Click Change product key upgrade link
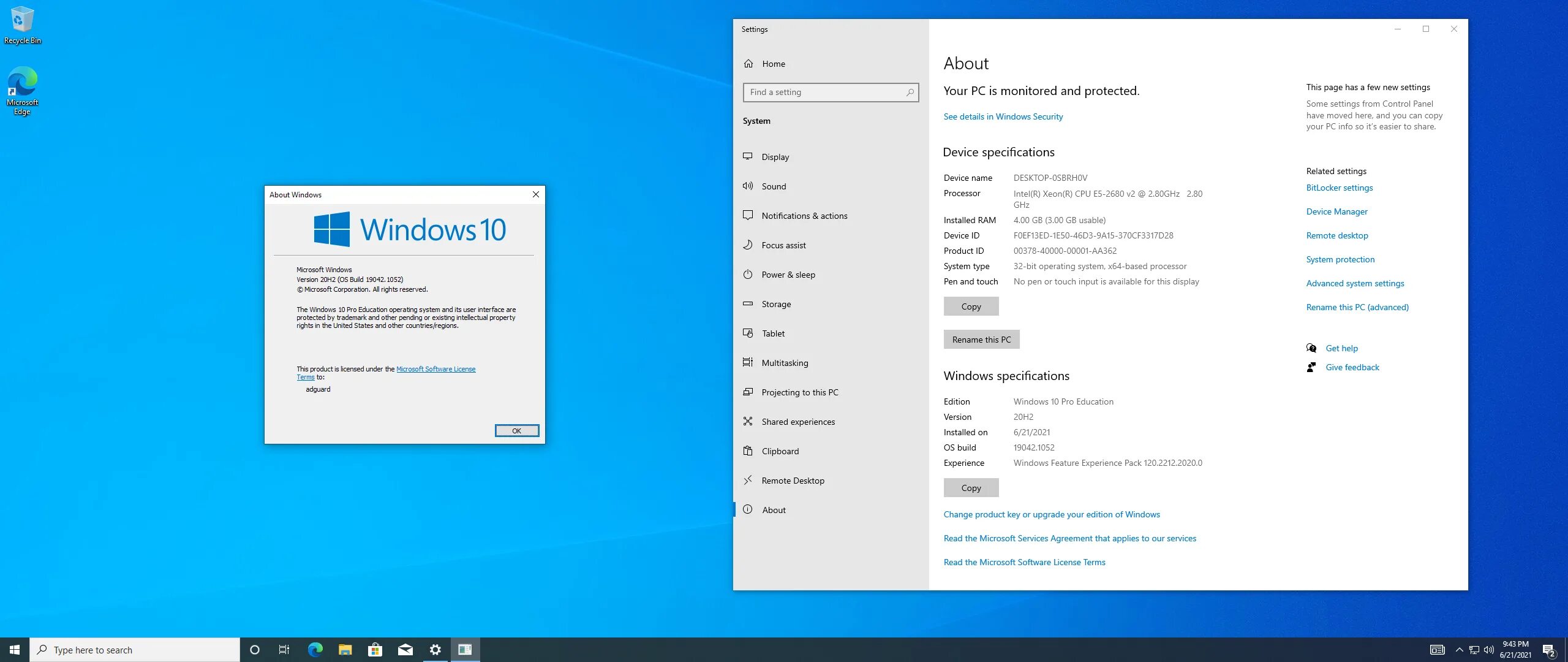This screenshot has height=662, width=1568. click(x=1051, y=513)
